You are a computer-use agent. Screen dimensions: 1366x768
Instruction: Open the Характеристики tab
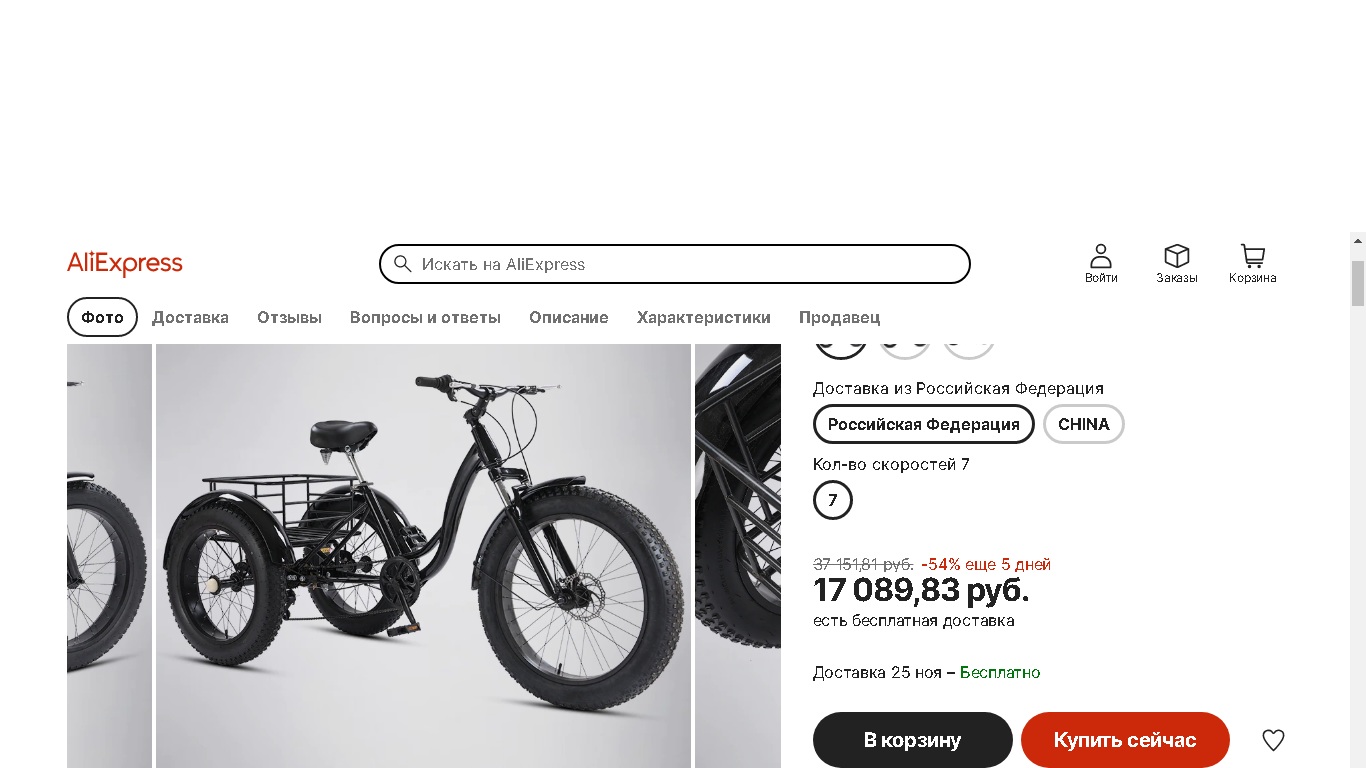[x=704, y=317]
